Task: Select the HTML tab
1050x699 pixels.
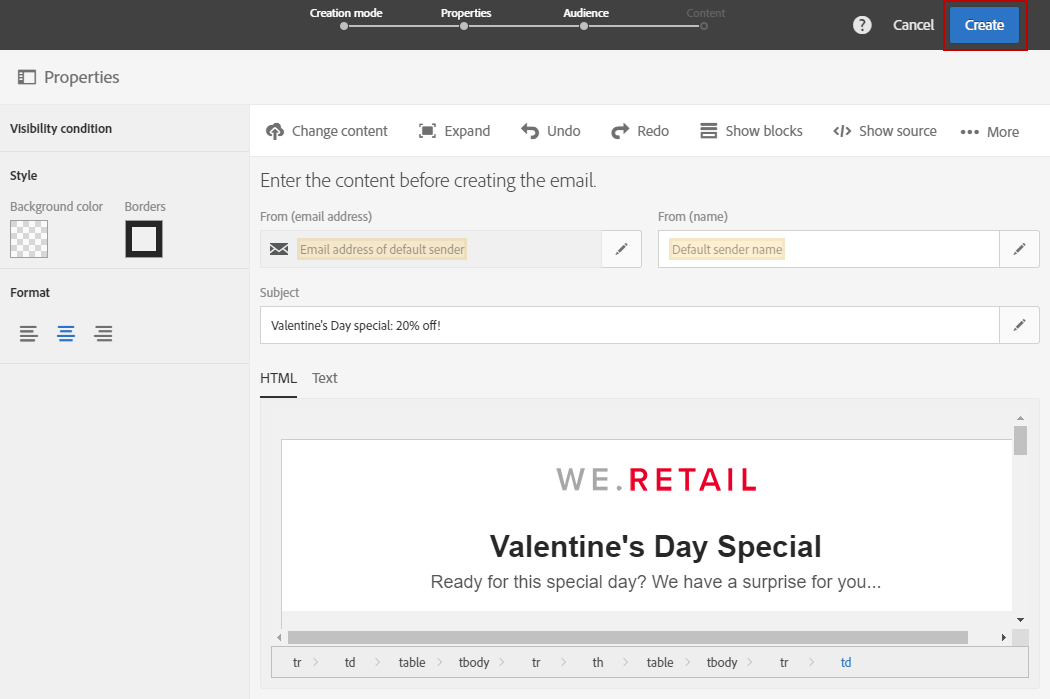Action: click(x=278, y=378)
